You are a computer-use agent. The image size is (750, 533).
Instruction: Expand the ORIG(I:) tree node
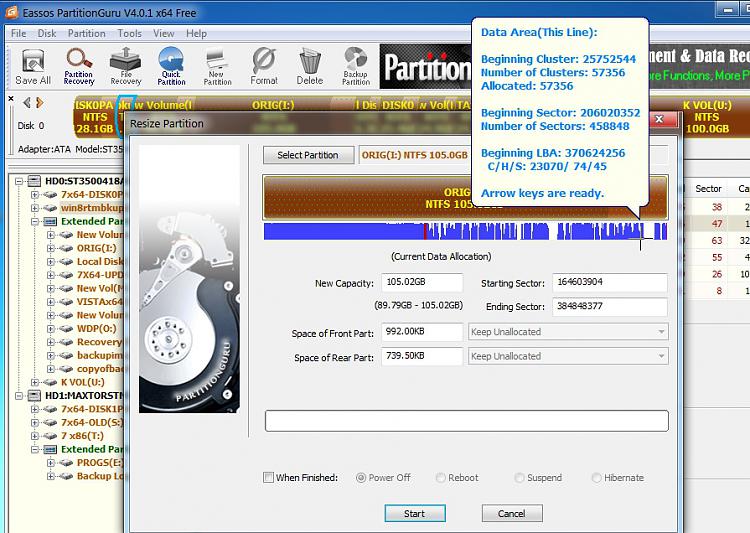(x=51, y=248)
